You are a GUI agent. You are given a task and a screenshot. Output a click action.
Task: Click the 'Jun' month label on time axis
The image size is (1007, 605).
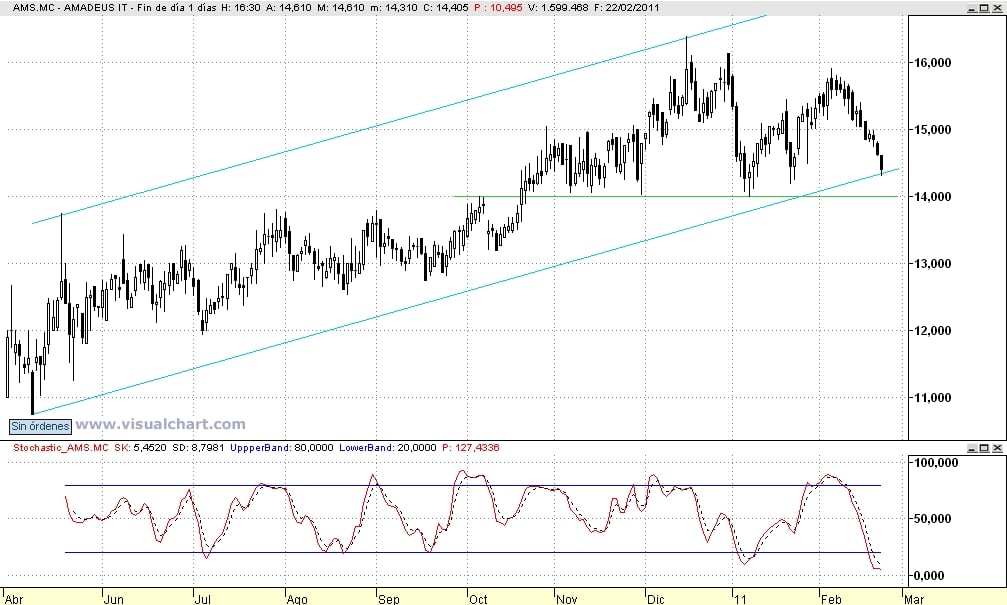pos(114,599)
